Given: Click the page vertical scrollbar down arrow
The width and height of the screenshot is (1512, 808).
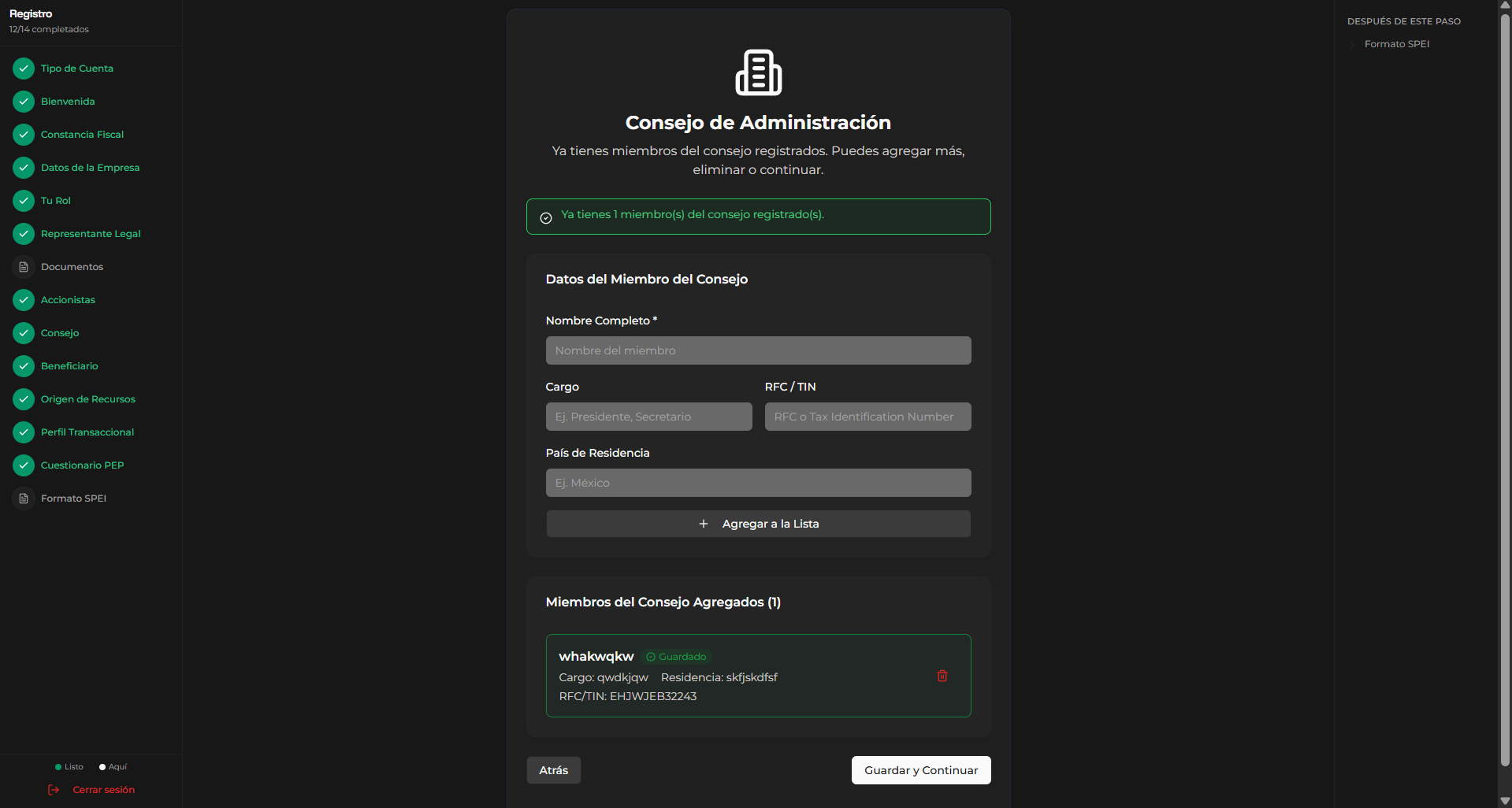Looking at the screenshot, I should coord(1505,801).
